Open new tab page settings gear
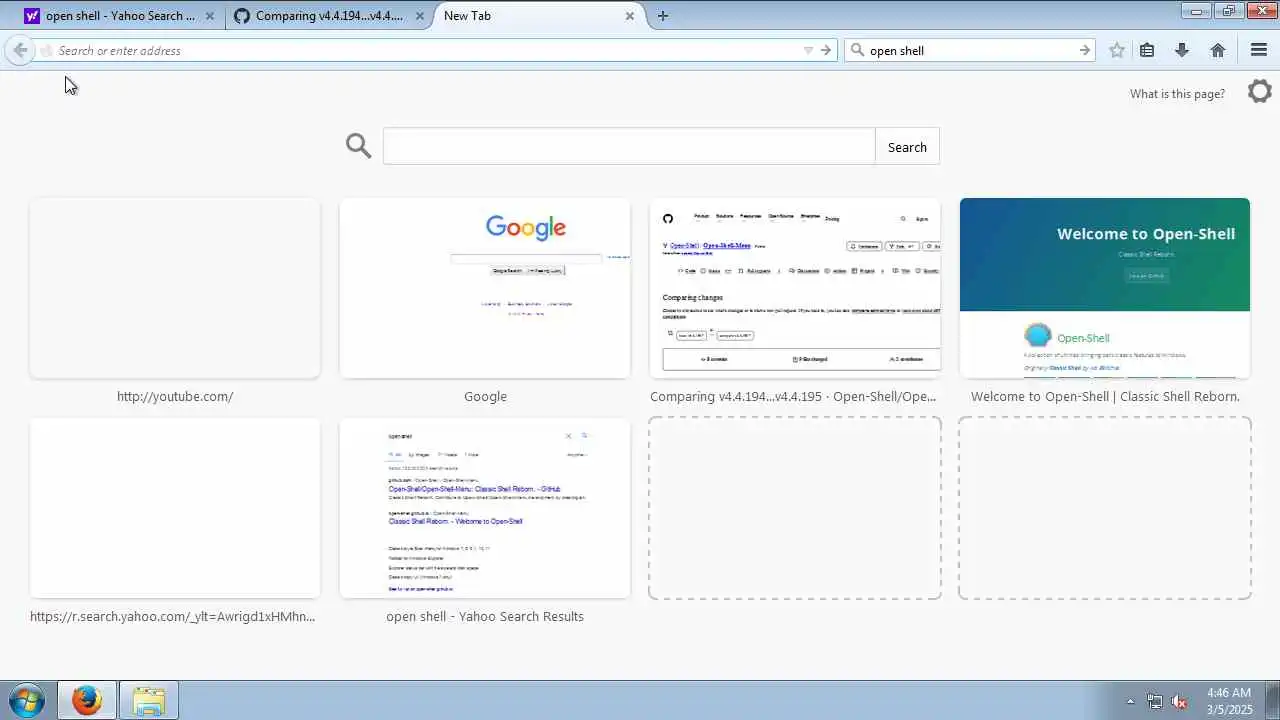Viewport: 1280px width, 720px height. point(1260,91)
